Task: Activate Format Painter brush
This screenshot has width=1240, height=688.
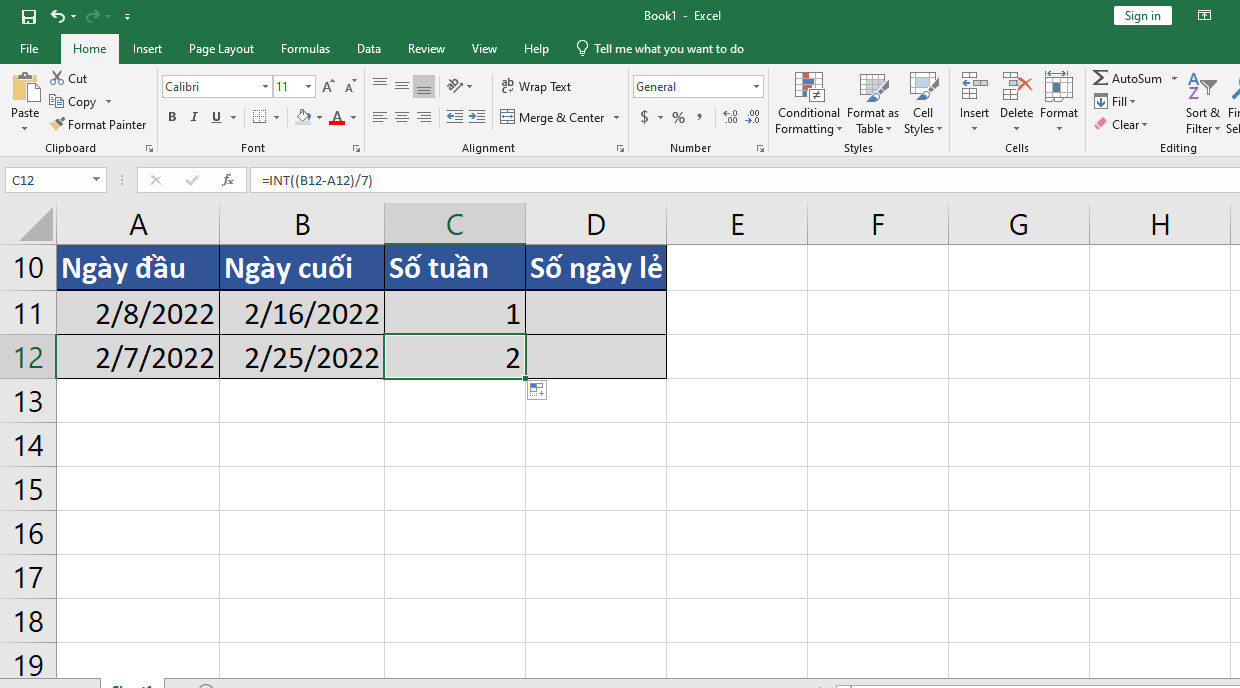Action: 97,125
